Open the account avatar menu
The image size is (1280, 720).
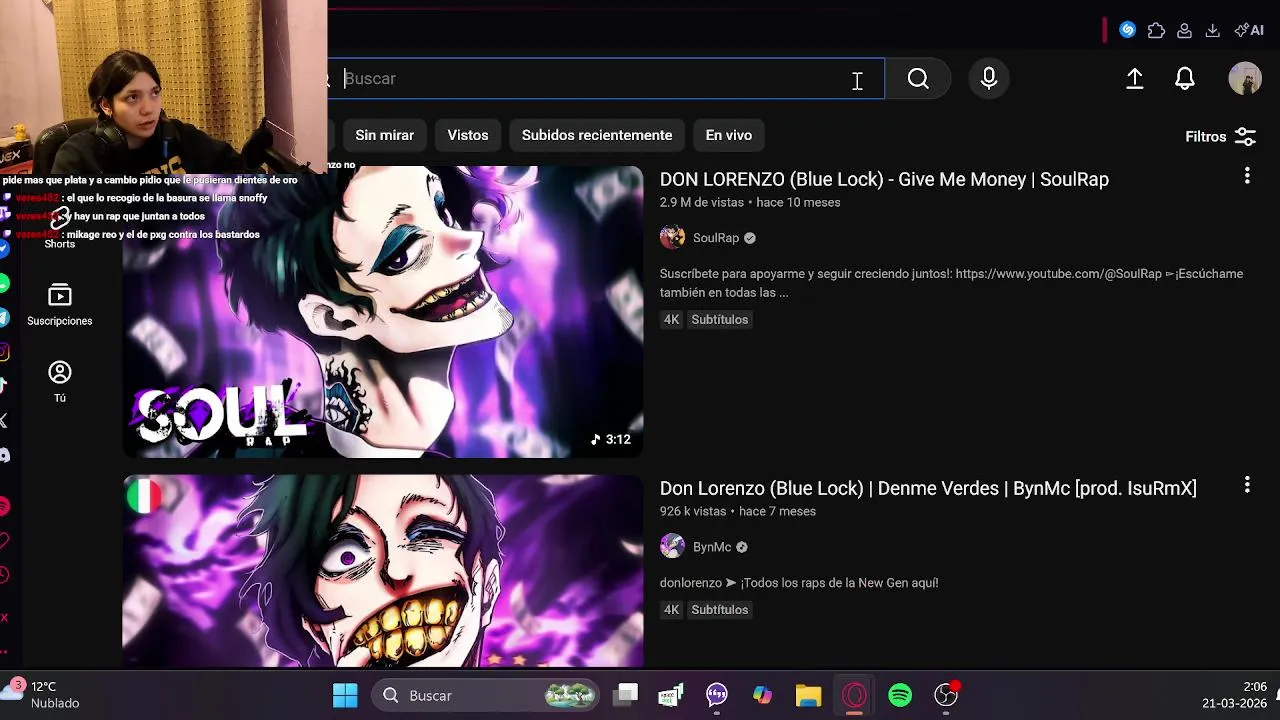point(1245,79)
